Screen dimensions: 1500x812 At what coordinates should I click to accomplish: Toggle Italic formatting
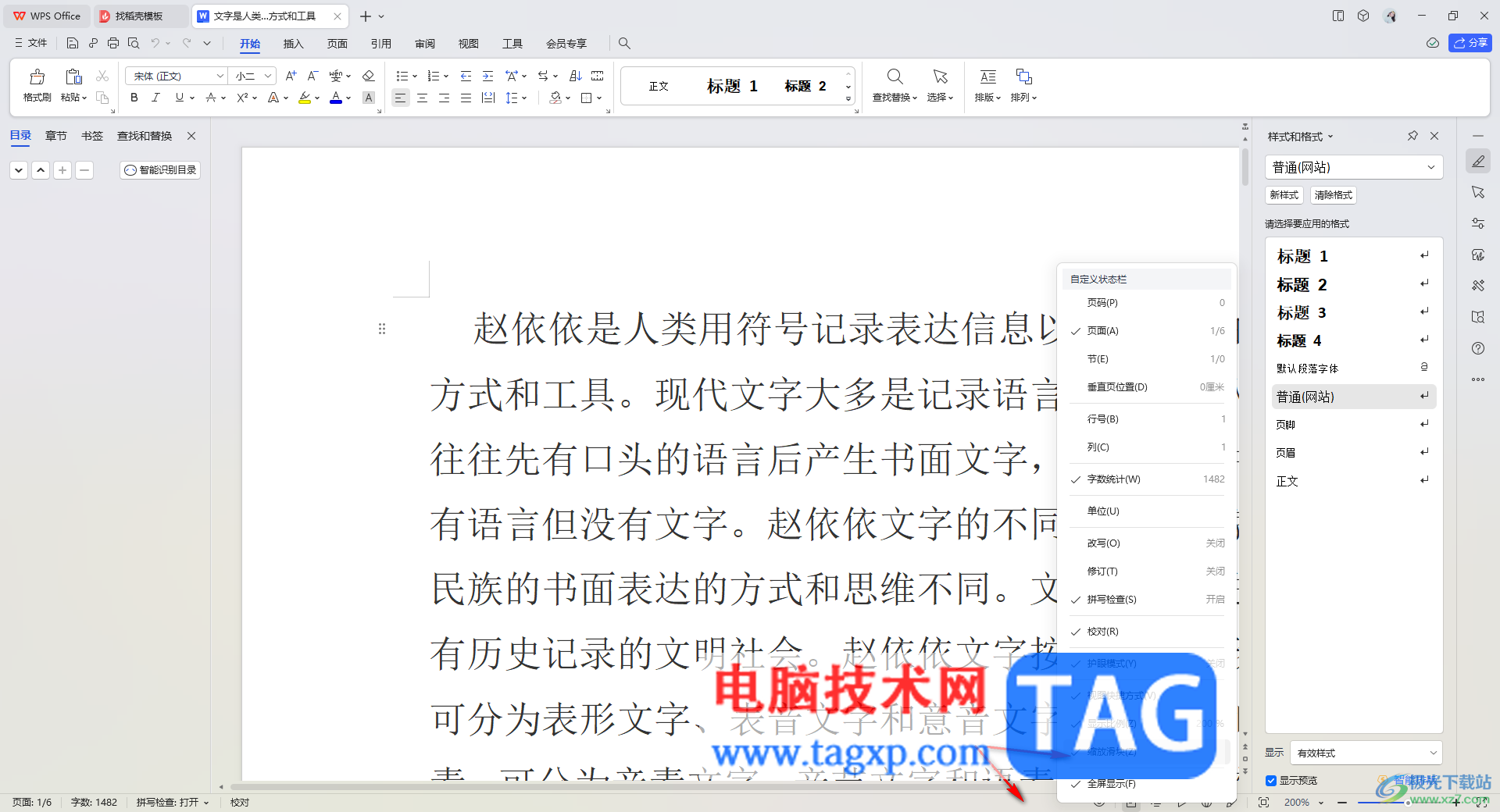click(155, 98)
